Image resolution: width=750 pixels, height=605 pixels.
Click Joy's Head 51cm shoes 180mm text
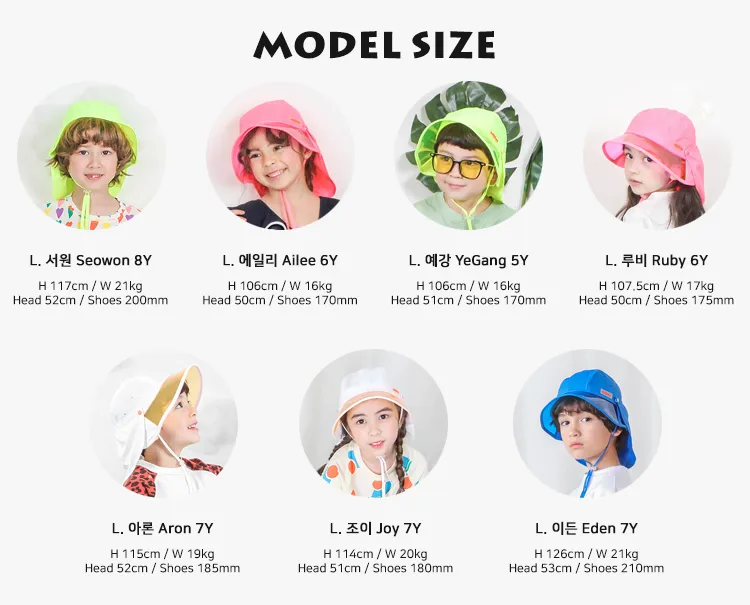click(x=375, y=568)
